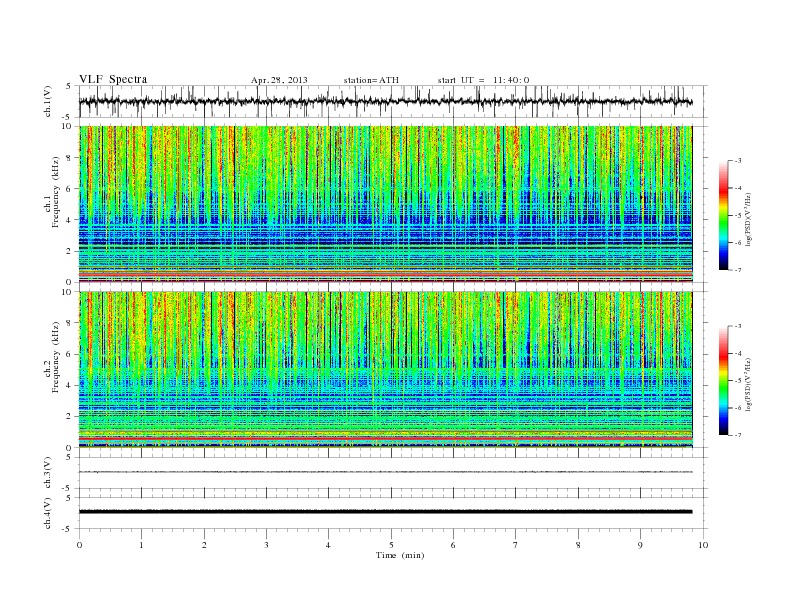Click the ch.1(V) axis label
Image resolution: width=792 pixels, height=612 pixels.
point(48,101)
